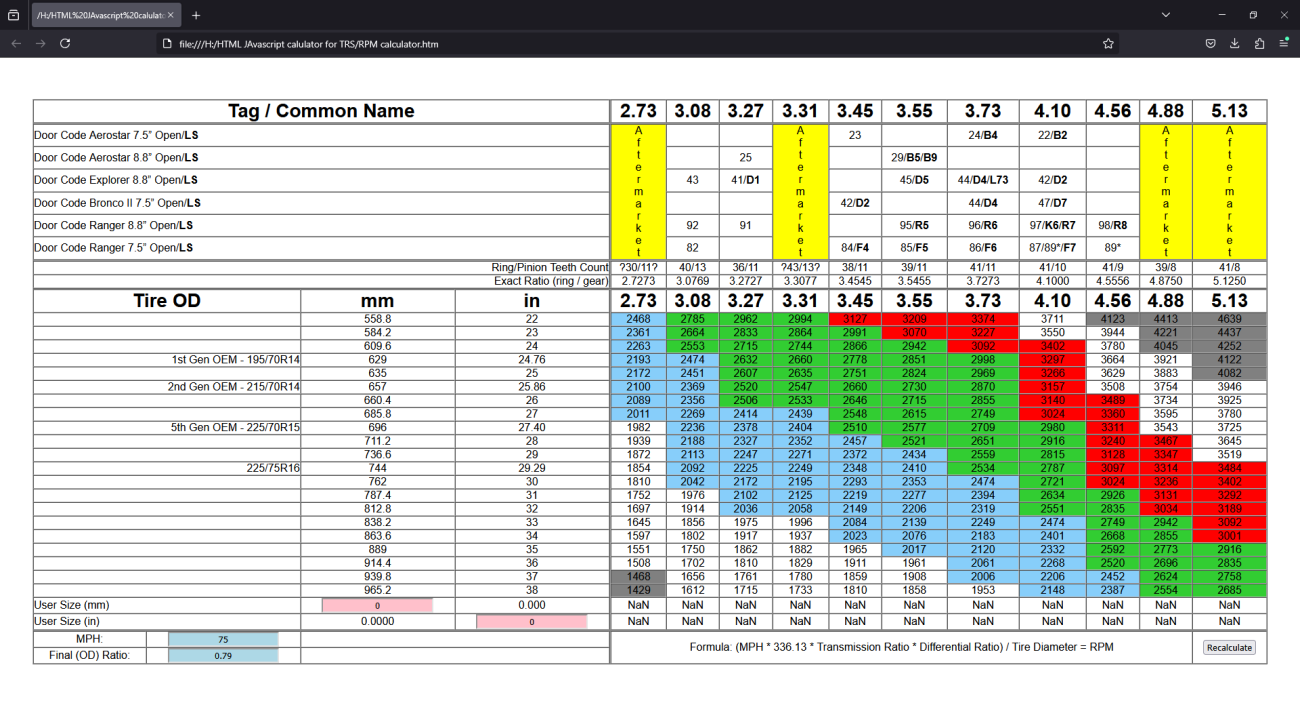The height and width of the screenshot is (705, 1300).
Task: Click the 41/10 teeth count cell
Action: 1052,268
